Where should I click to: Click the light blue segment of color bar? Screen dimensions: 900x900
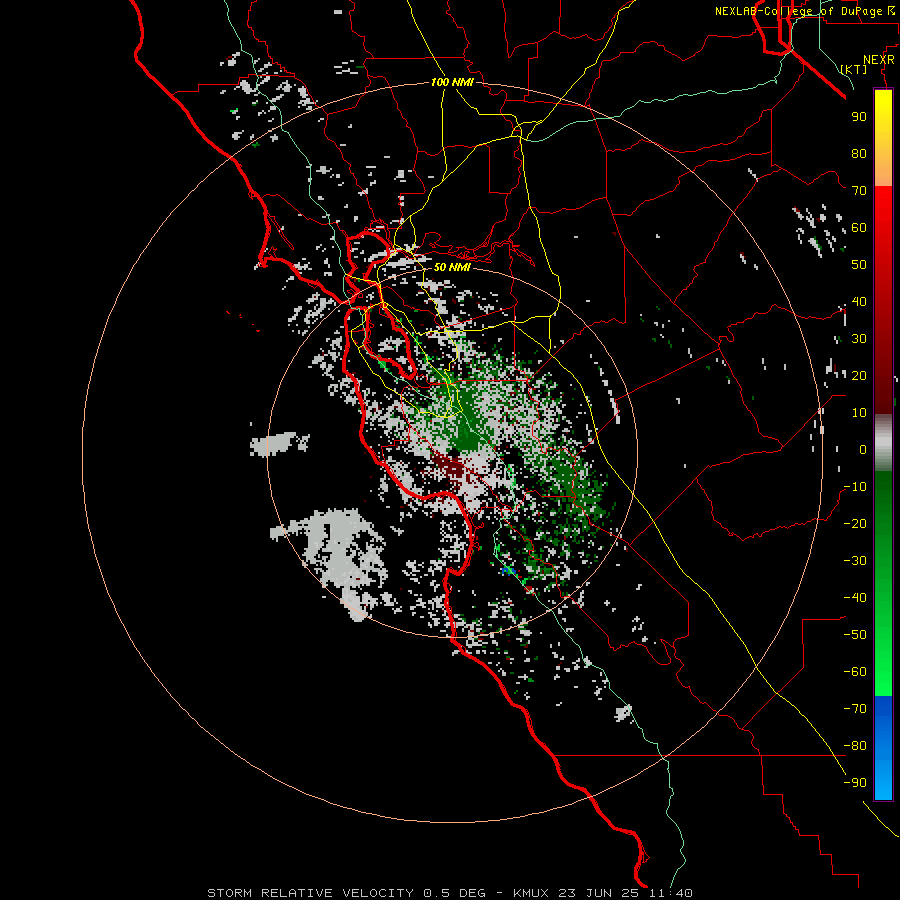883,781
